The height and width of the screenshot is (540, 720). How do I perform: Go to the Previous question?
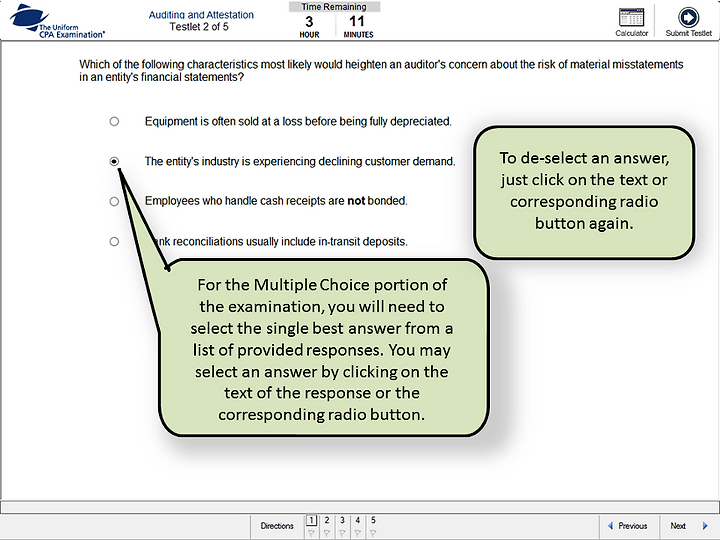tap(628, 526)
